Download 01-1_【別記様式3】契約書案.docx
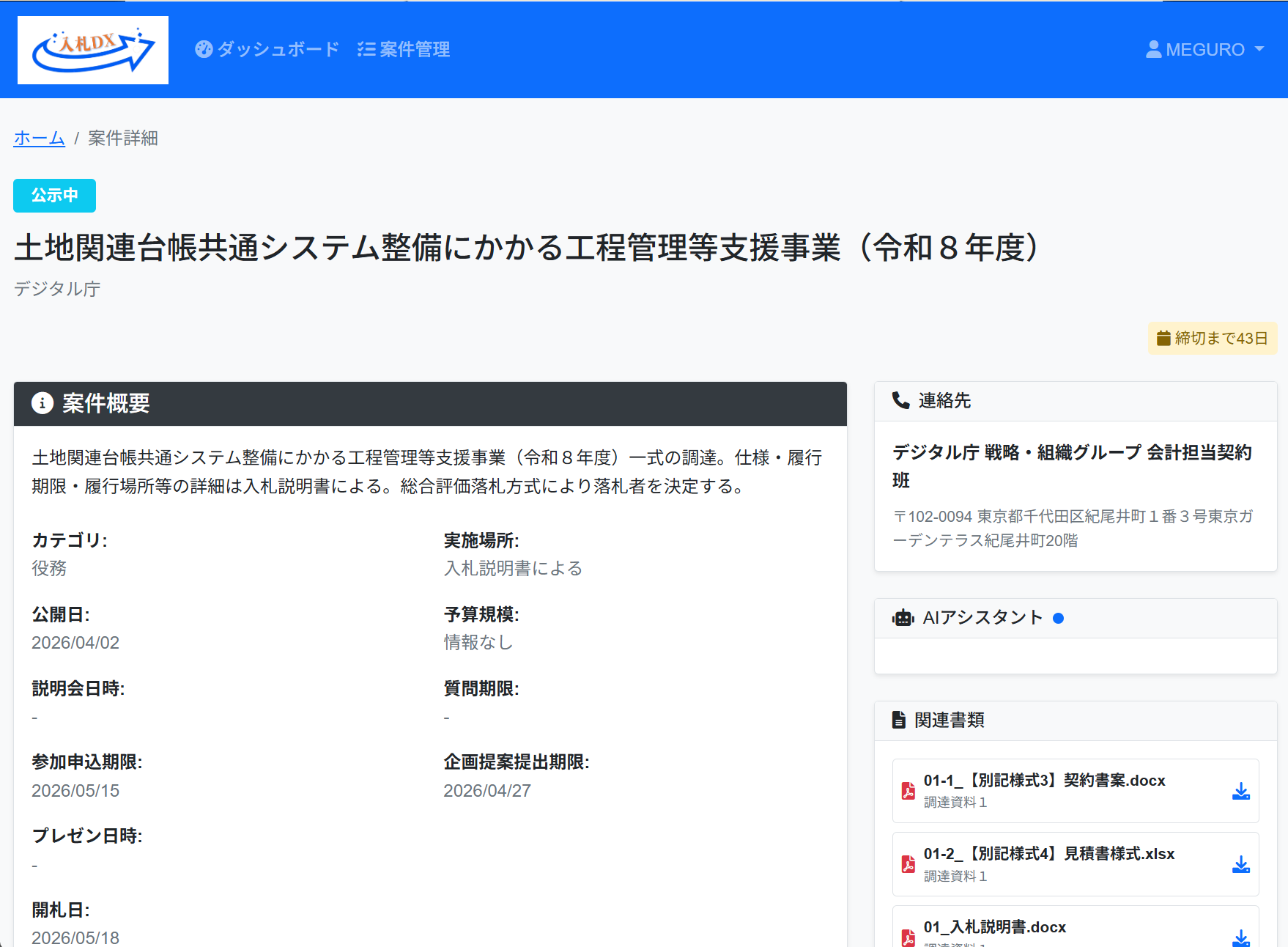The width and height of the screenshot is (1288, 947). 1241,791
